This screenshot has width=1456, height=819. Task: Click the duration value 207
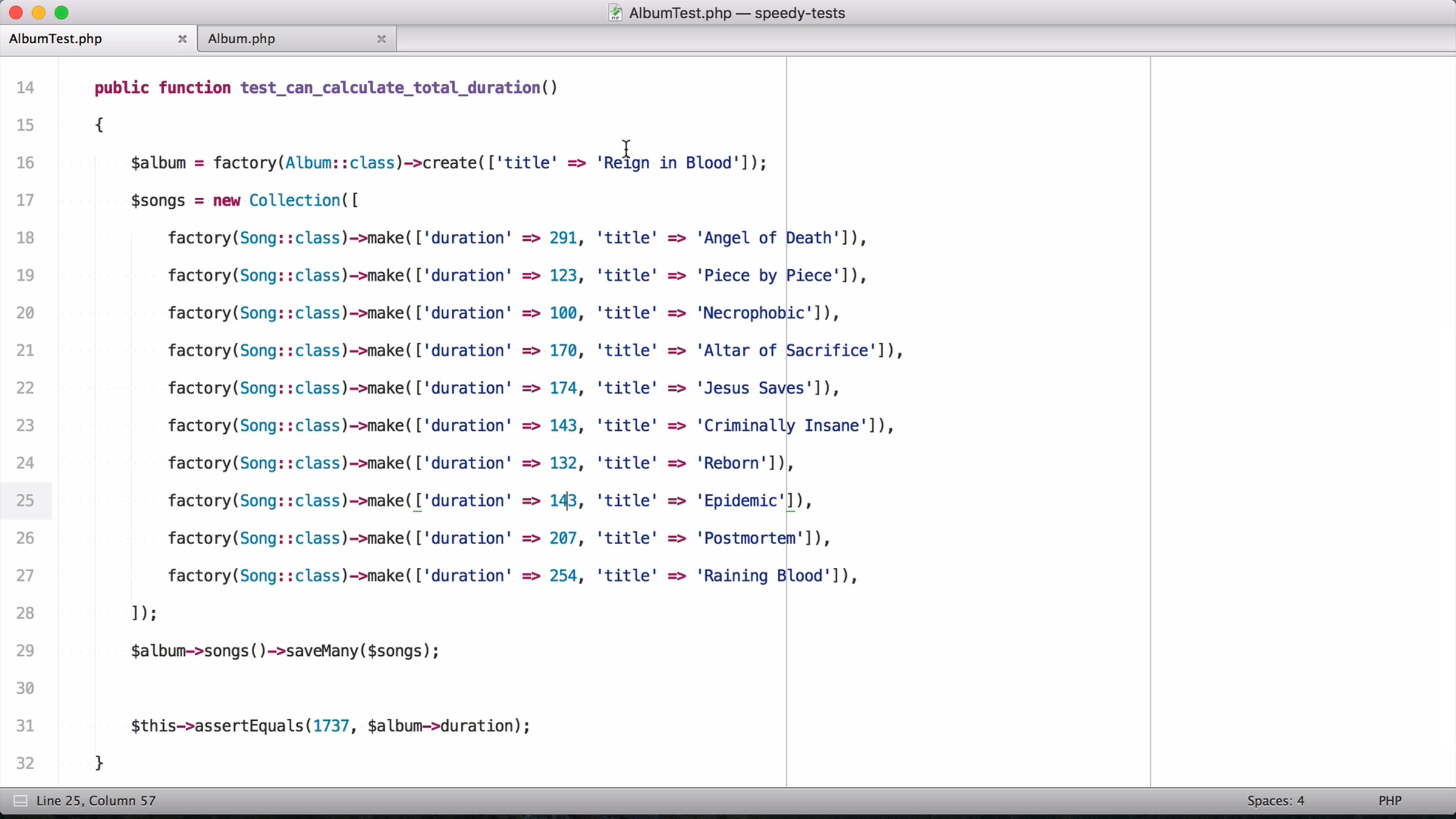563,538
